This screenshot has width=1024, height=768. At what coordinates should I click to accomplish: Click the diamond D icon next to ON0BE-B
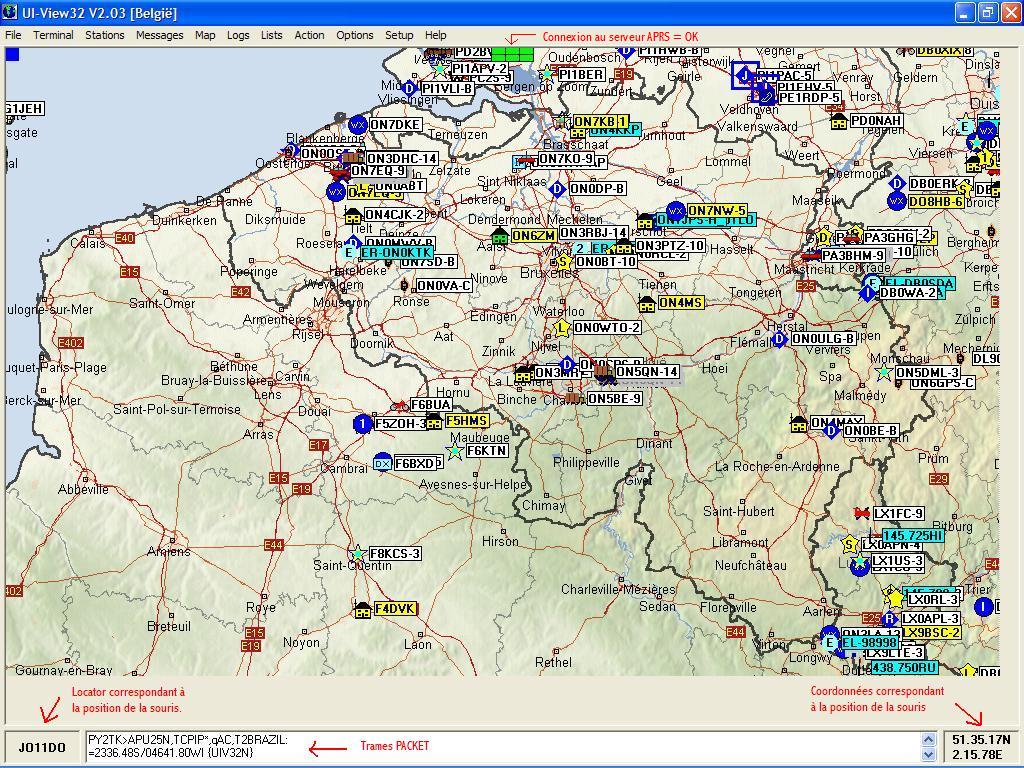831,430
